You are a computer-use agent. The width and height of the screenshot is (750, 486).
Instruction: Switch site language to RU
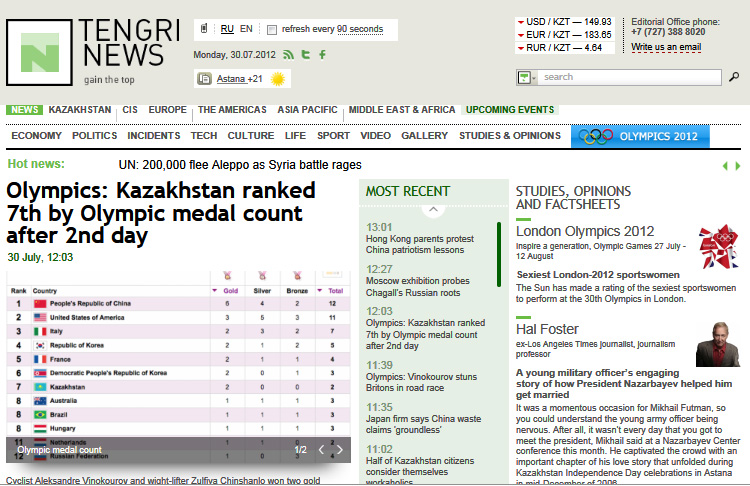point(227,29)
